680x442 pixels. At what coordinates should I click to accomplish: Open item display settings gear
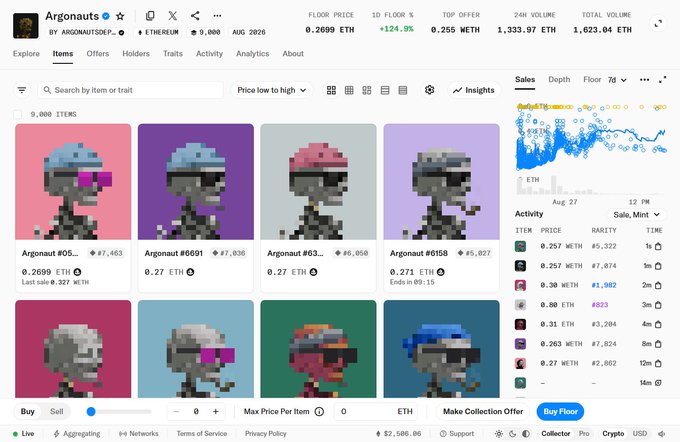[x=429, y=90]
